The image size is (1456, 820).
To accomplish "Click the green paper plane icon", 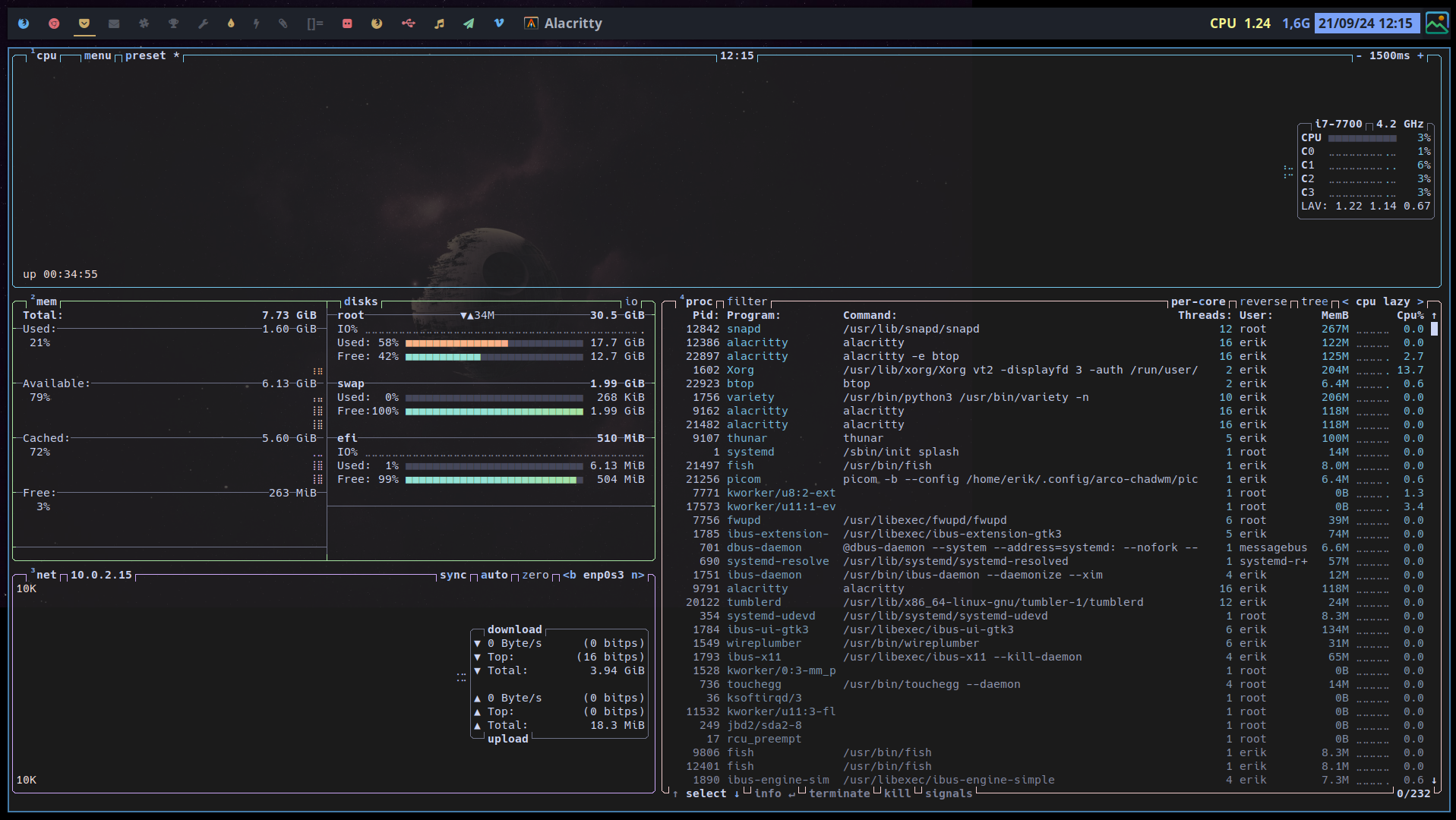I will pyautogui.click(x=469, y=24).
